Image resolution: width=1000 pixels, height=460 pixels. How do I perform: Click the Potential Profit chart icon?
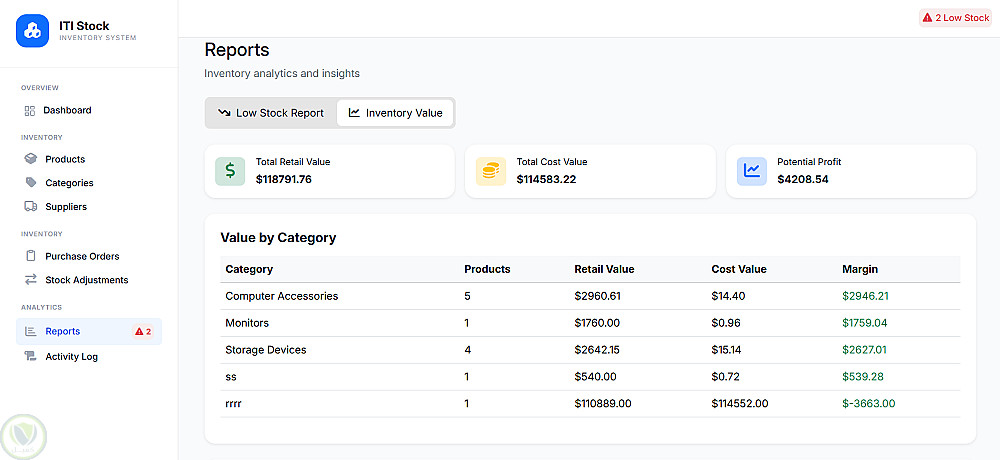[x=752, y=171]
